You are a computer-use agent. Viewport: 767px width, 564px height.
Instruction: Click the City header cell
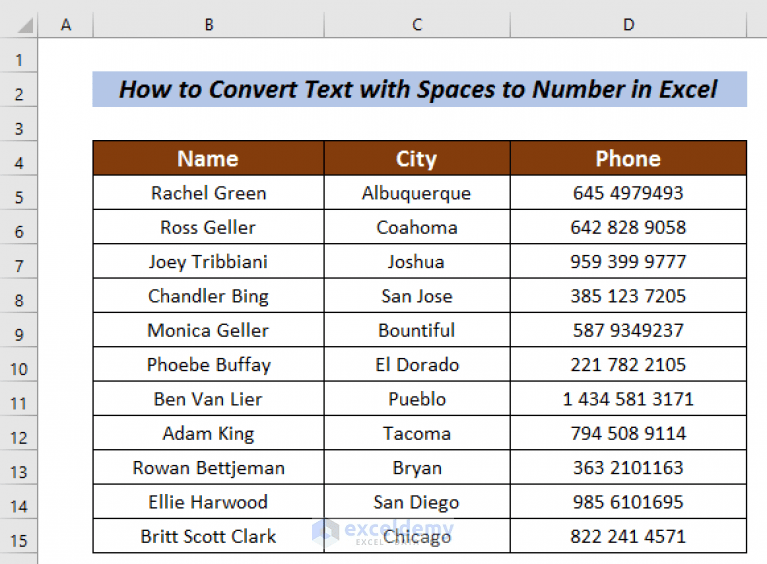click(x=417, y=158)
